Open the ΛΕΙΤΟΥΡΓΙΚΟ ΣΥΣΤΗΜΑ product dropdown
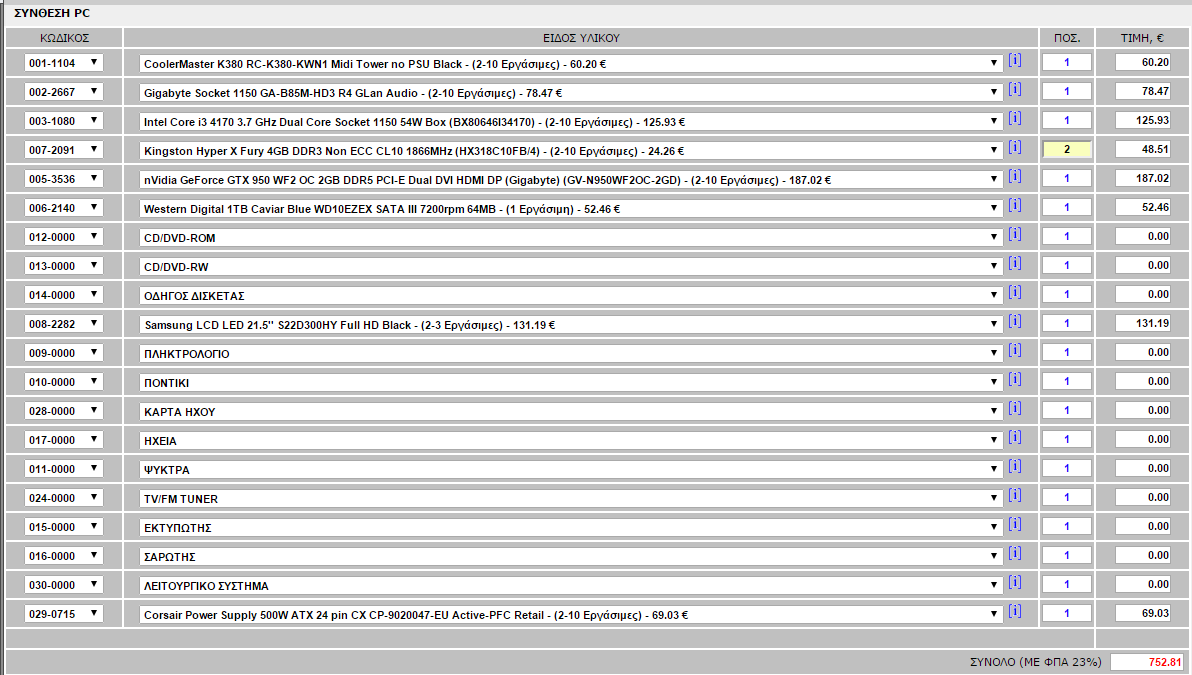The image size is (1192, 675). tap(571, 585)
